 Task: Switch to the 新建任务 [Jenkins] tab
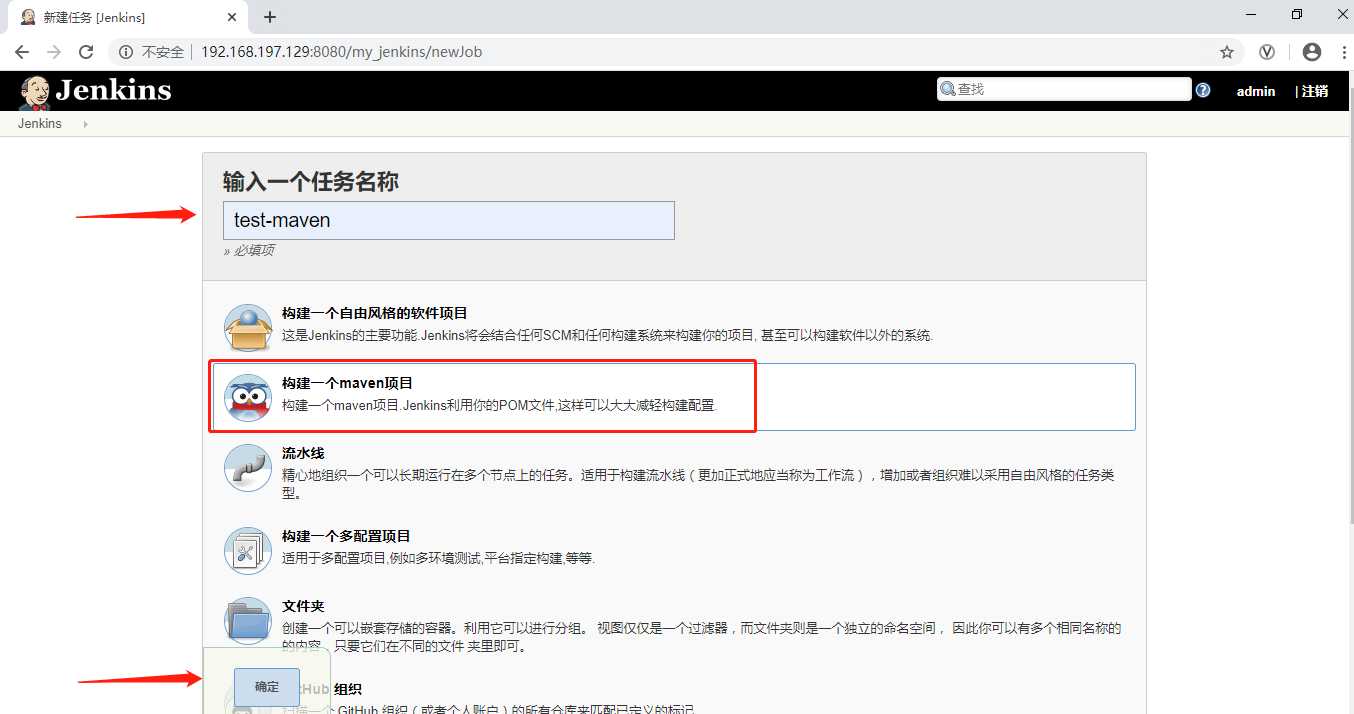click(x=126, y=17)
